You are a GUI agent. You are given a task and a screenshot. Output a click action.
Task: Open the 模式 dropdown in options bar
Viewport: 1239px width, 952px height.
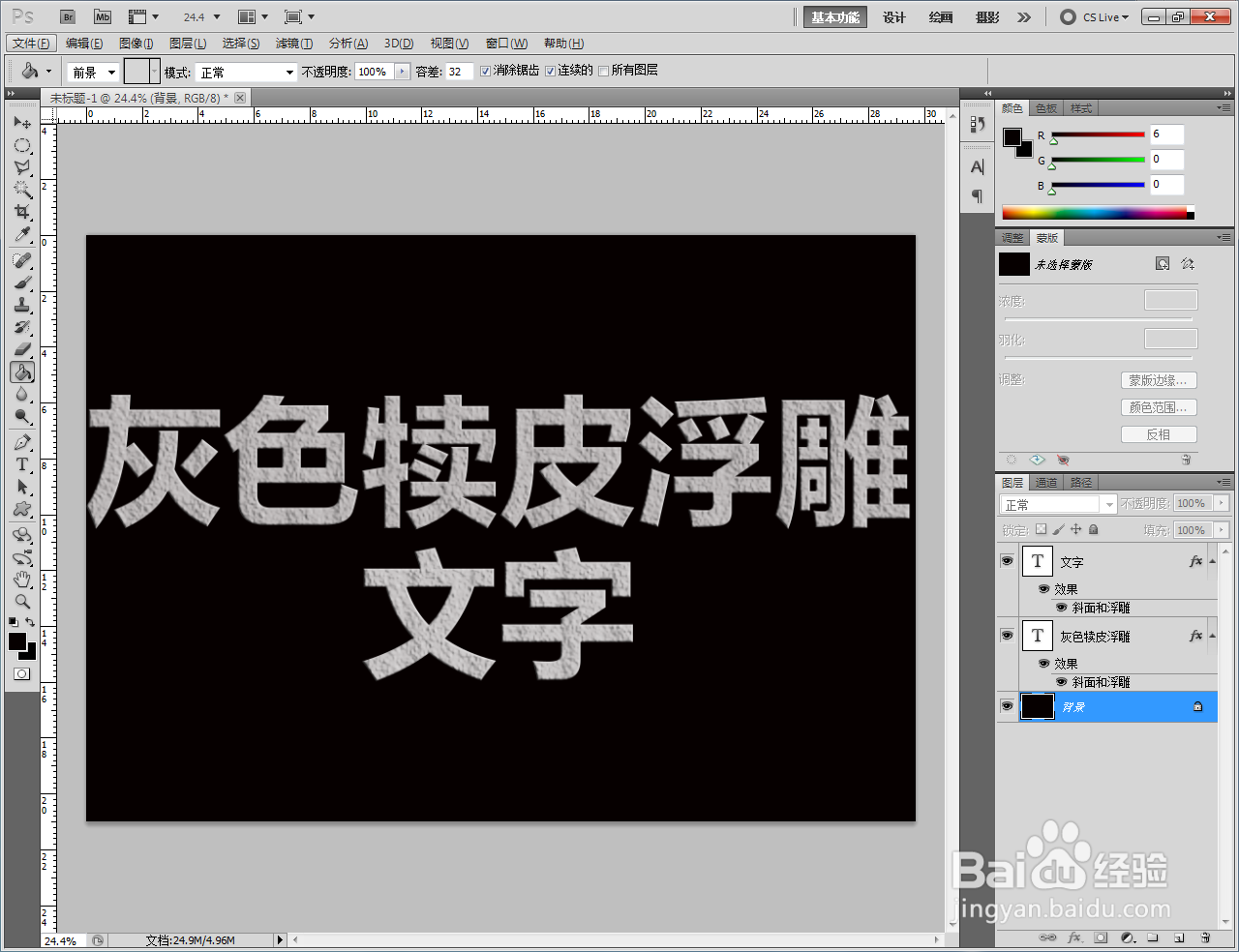246,71
